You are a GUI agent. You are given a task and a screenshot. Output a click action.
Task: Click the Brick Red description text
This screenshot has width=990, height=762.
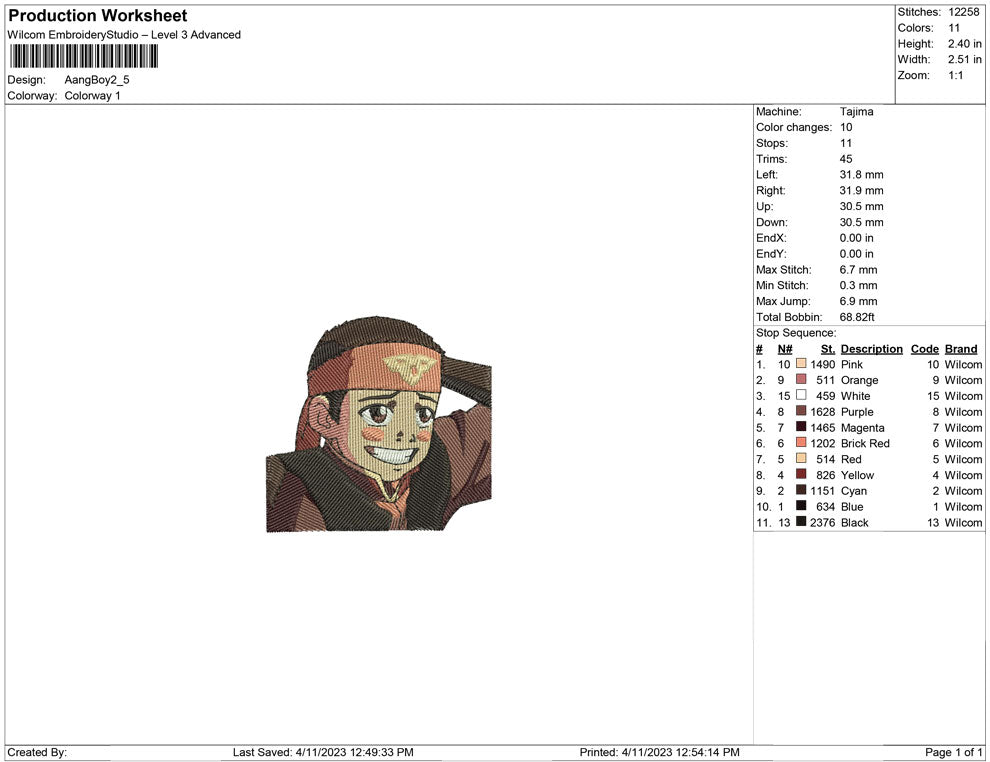pyautogui.click(x=865, y=443)
